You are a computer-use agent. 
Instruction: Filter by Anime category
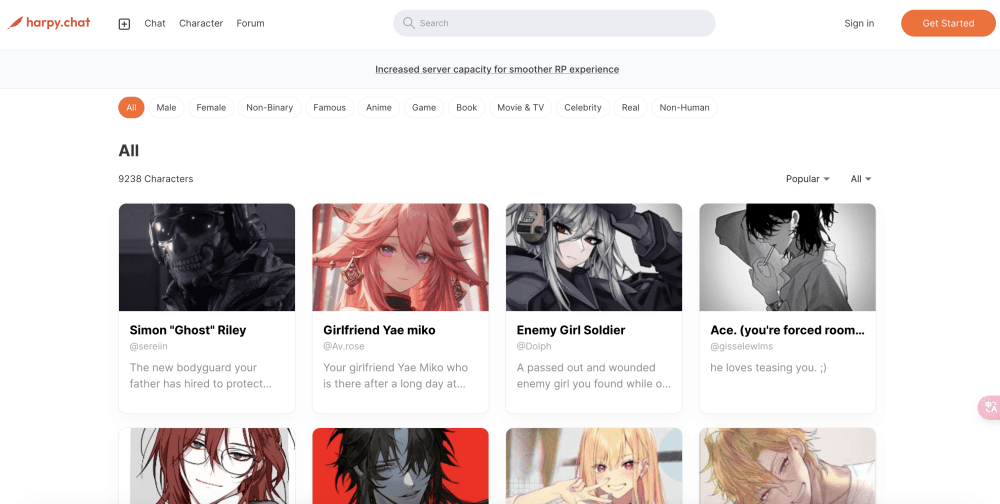[x=379, y=107]
